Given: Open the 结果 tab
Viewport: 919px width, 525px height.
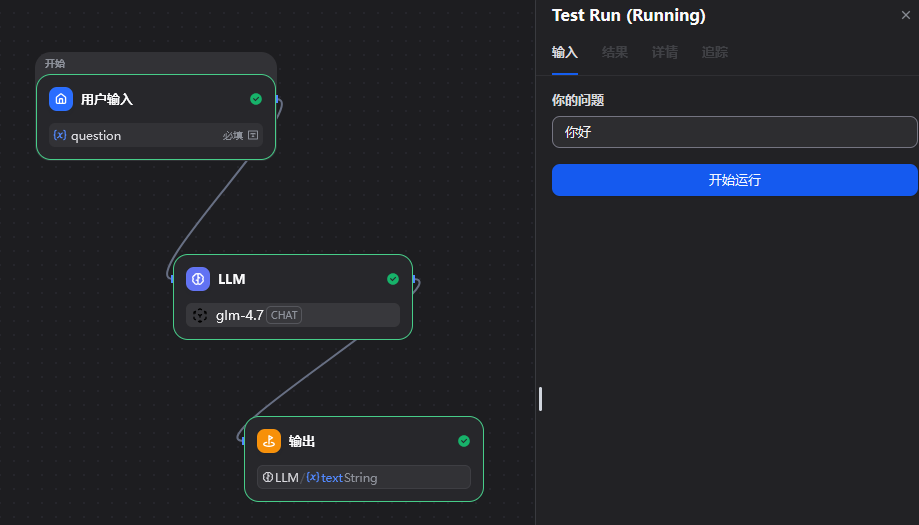Looking at the screenshot, I should click(x=615, y=52).
